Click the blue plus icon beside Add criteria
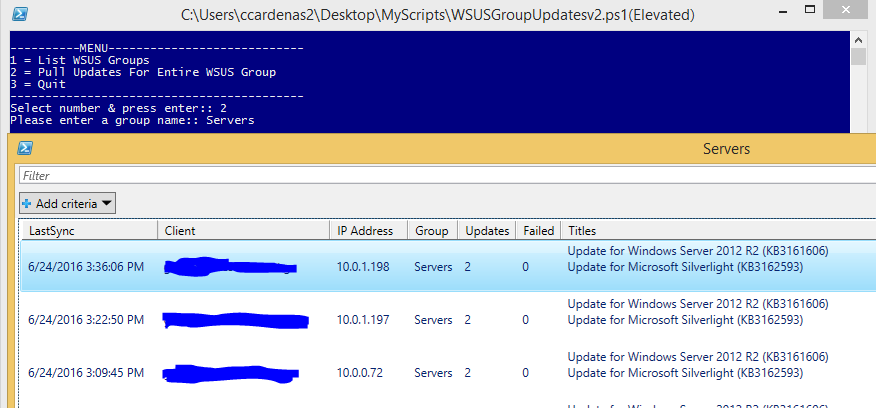The height and width of the screenshot is (408, 876). click(27, 204)
